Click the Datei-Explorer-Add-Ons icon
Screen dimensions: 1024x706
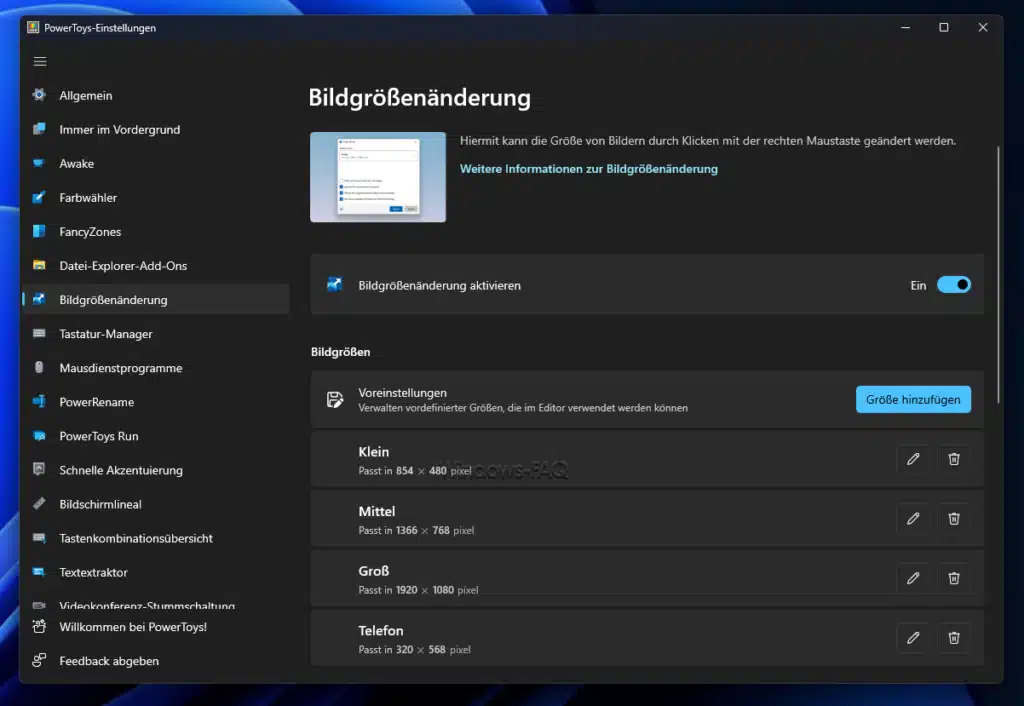point(39,265)
